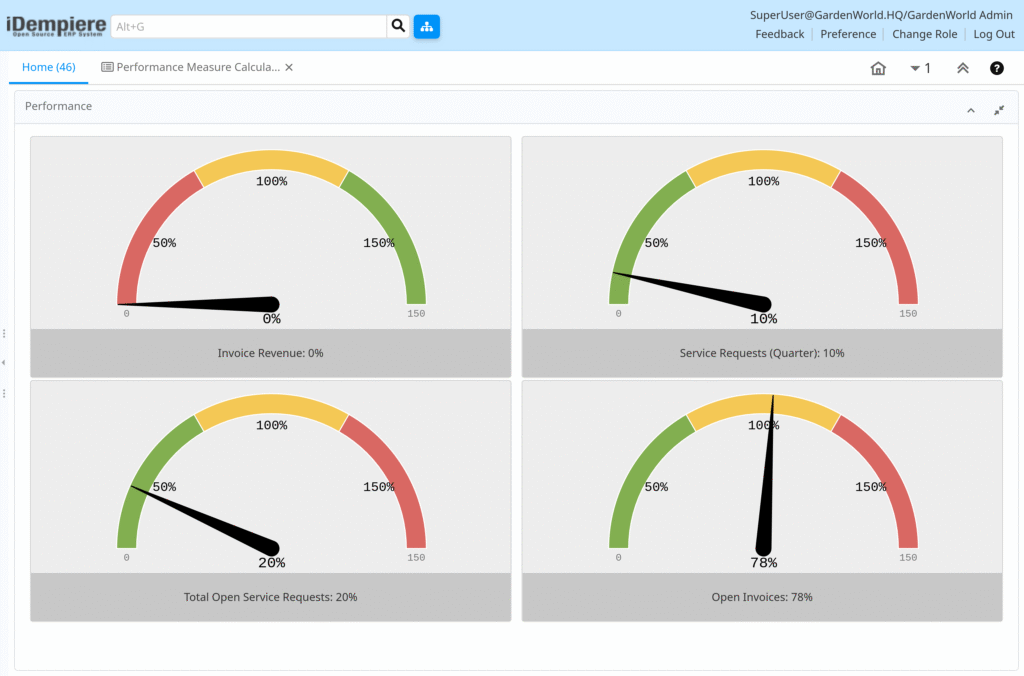Click the iDempiere logo
The height and width of the screenshot is (676, 1024).
56,26
